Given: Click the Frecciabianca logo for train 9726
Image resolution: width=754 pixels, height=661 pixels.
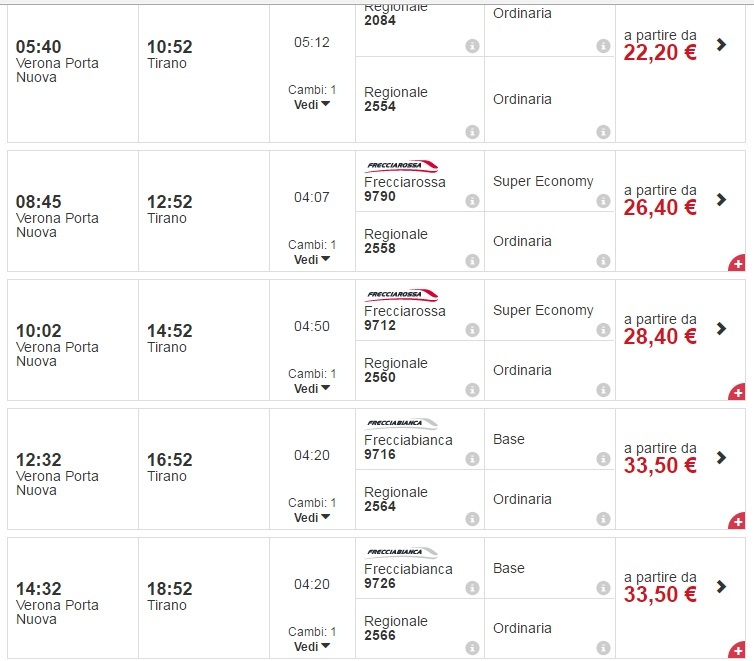Looking at the screenshot, I should click(x=402, y=553).
